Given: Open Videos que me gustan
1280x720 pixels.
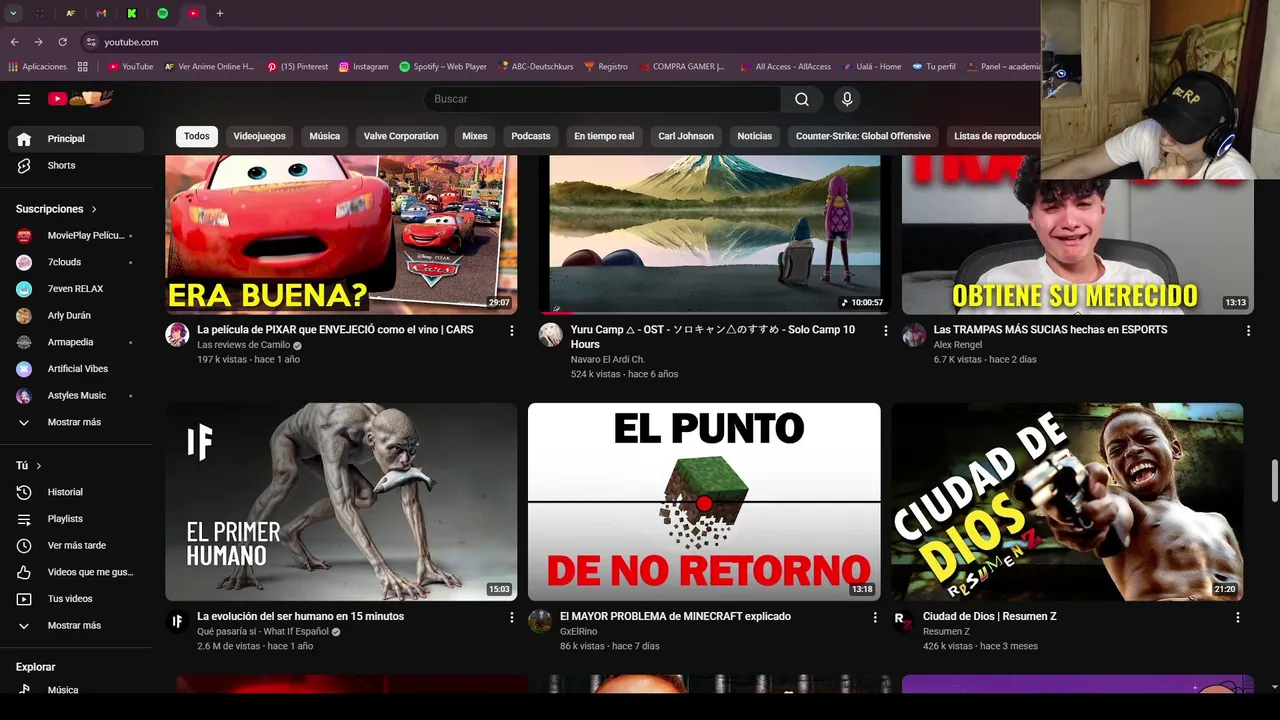Looking at the screenshot, I should [x=76, y=572].
